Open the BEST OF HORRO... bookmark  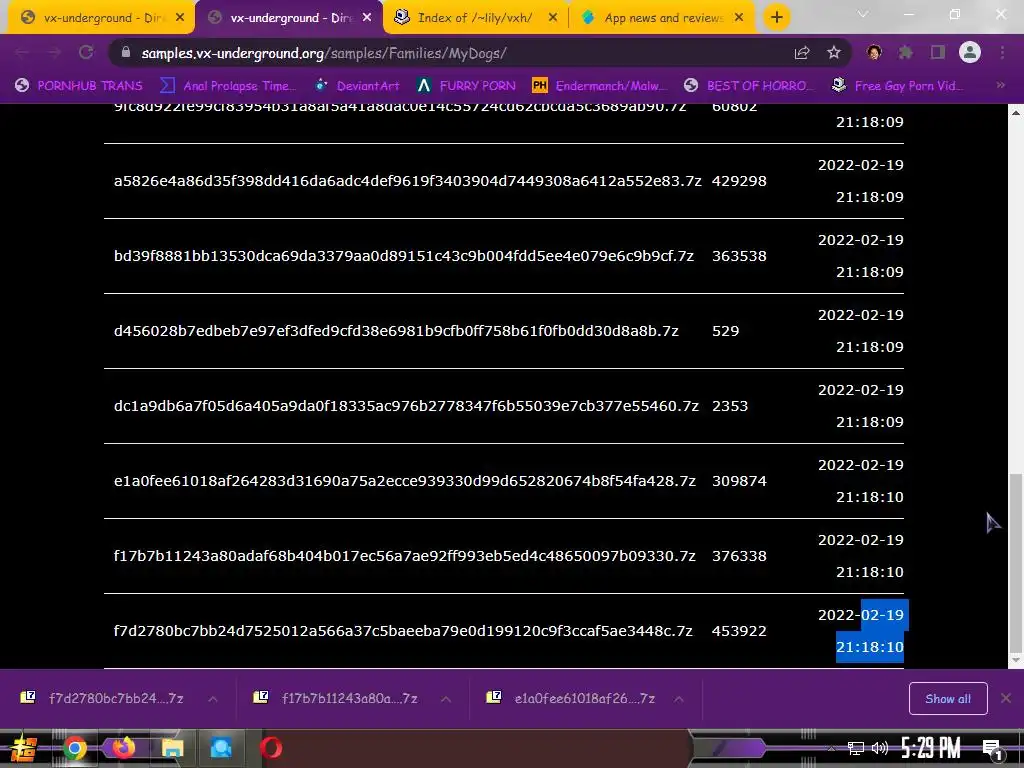(748, 86)
